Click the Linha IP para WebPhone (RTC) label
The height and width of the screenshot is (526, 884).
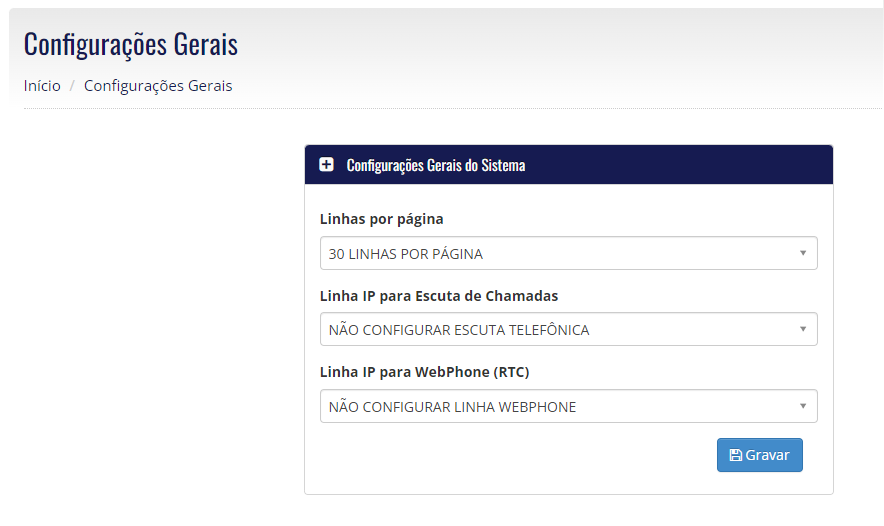pyautogui.click(x=425, y=372)
